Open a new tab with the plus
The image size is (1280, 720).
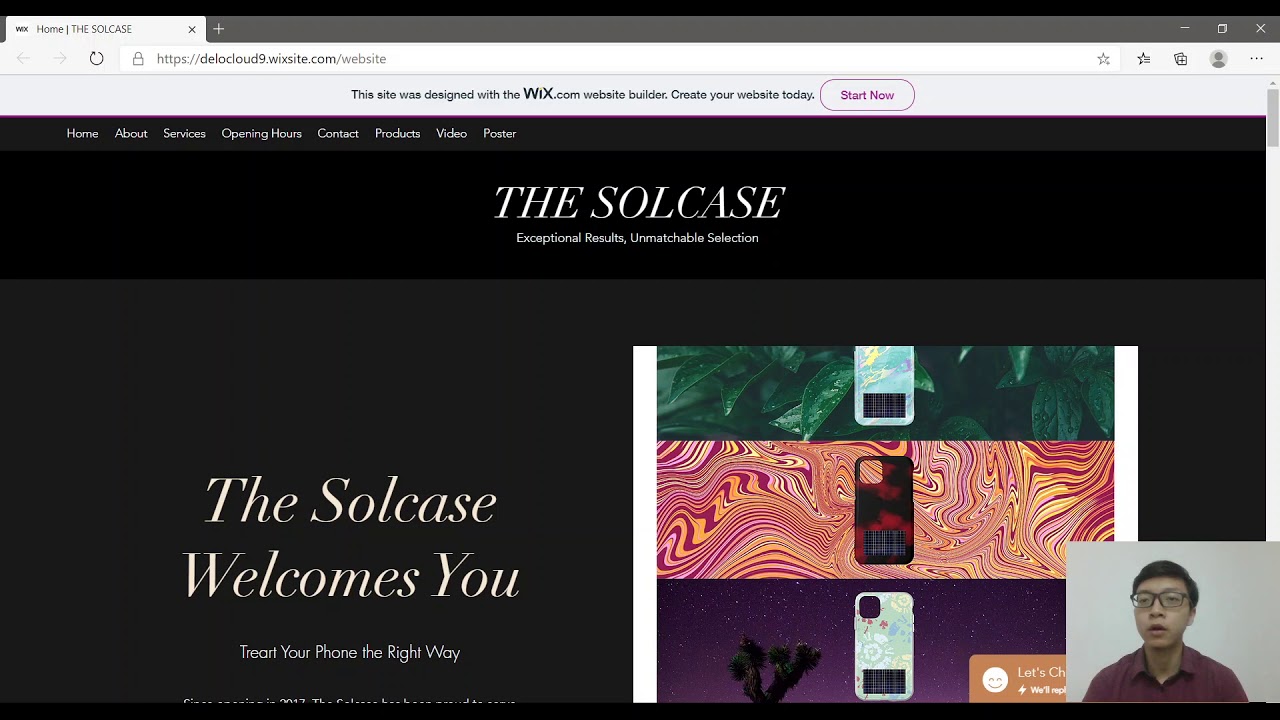219,29
